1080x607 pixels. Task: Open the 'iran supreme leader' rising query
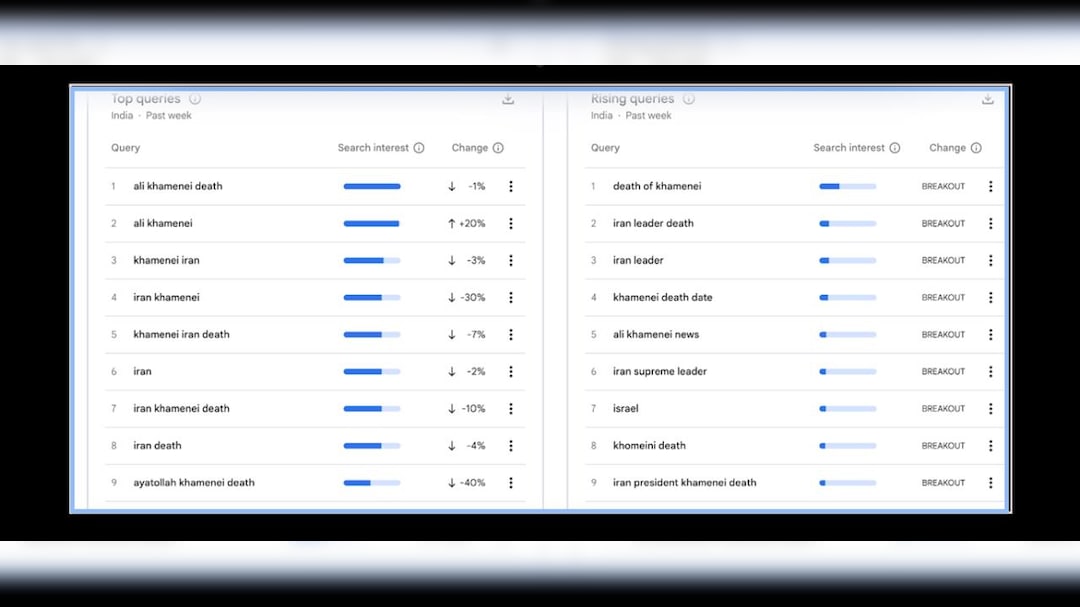[659, 371]
